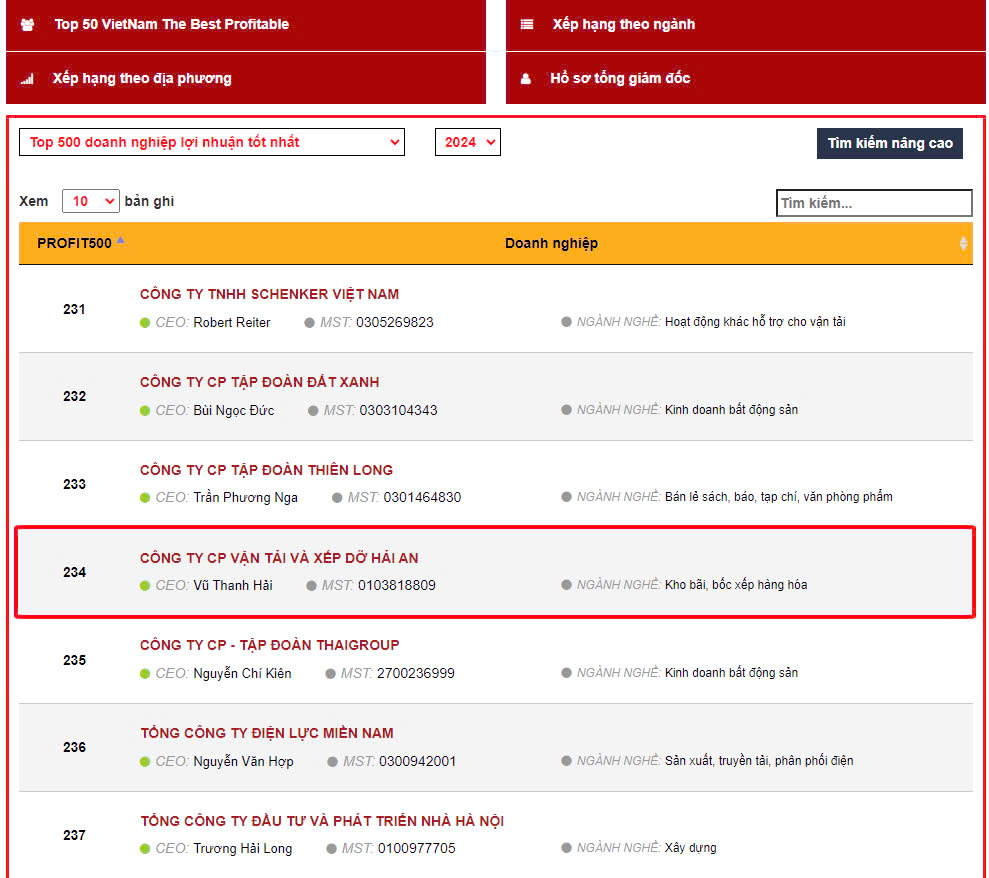This screenshot has height=878, width=989.
Task: Focus the Tìm kiếm search field
Action: (874, 203)
